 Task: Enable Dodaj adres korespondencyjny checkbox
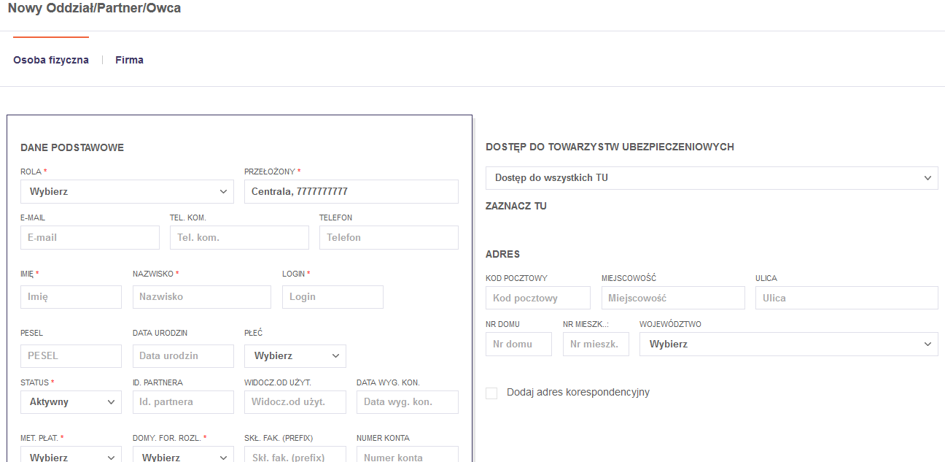tap(491, 393)
